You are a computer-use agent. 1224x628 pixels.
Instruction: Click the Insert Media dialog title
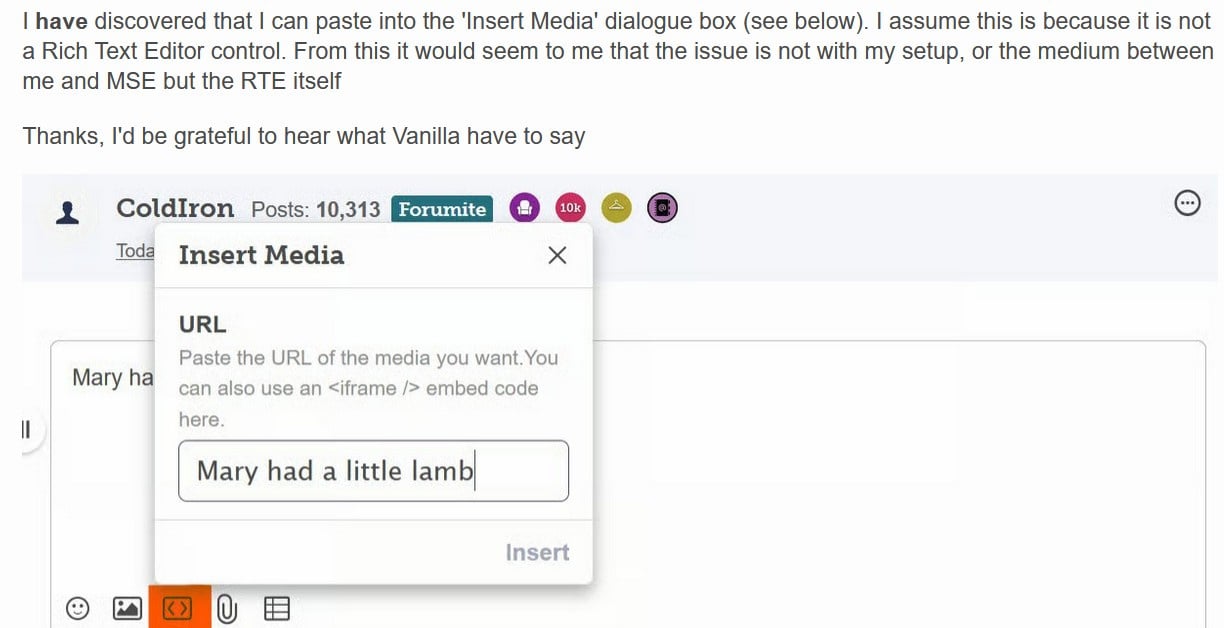coord(261,255)
